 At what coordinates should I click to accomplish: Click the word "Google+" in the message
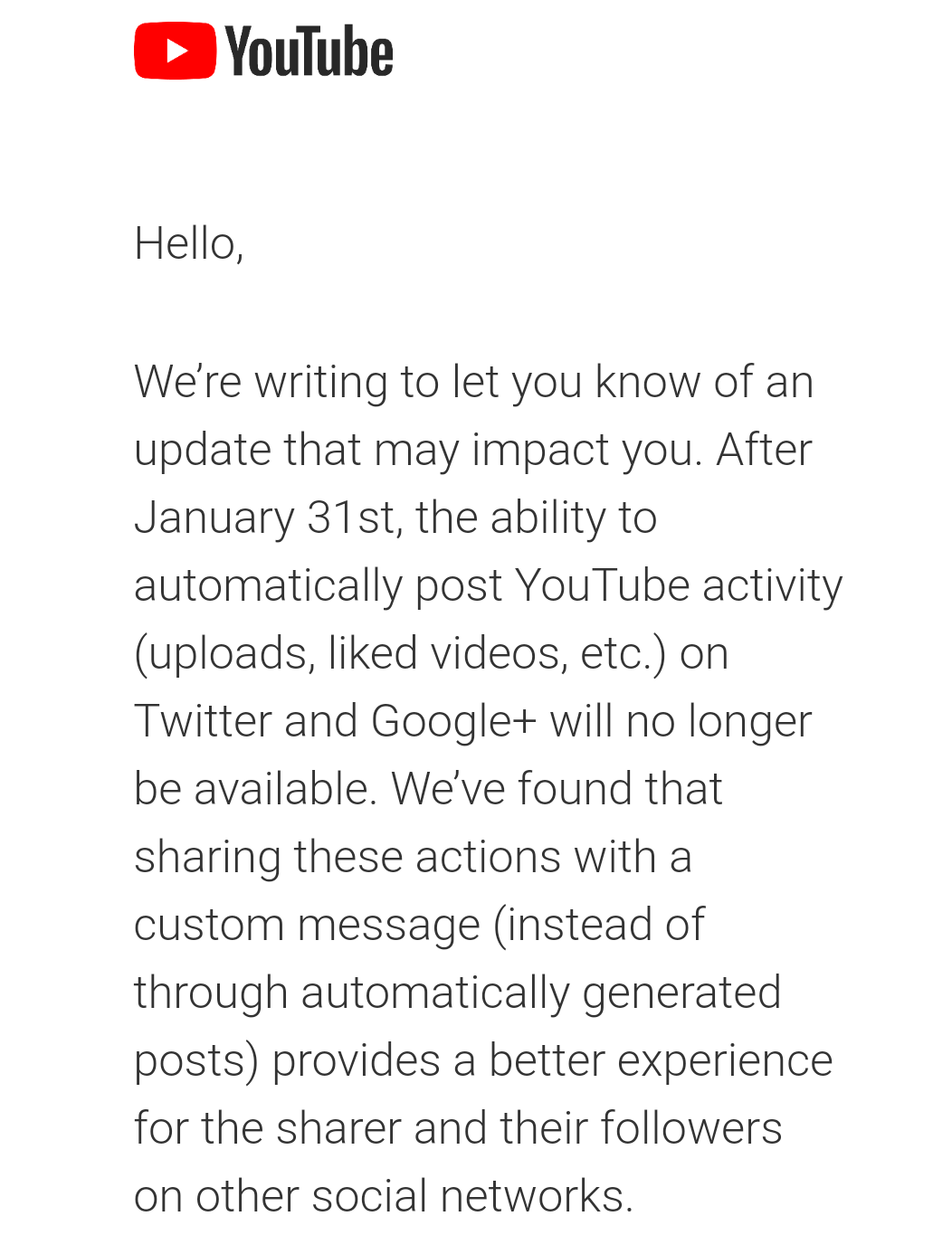[x=453, y=721]
